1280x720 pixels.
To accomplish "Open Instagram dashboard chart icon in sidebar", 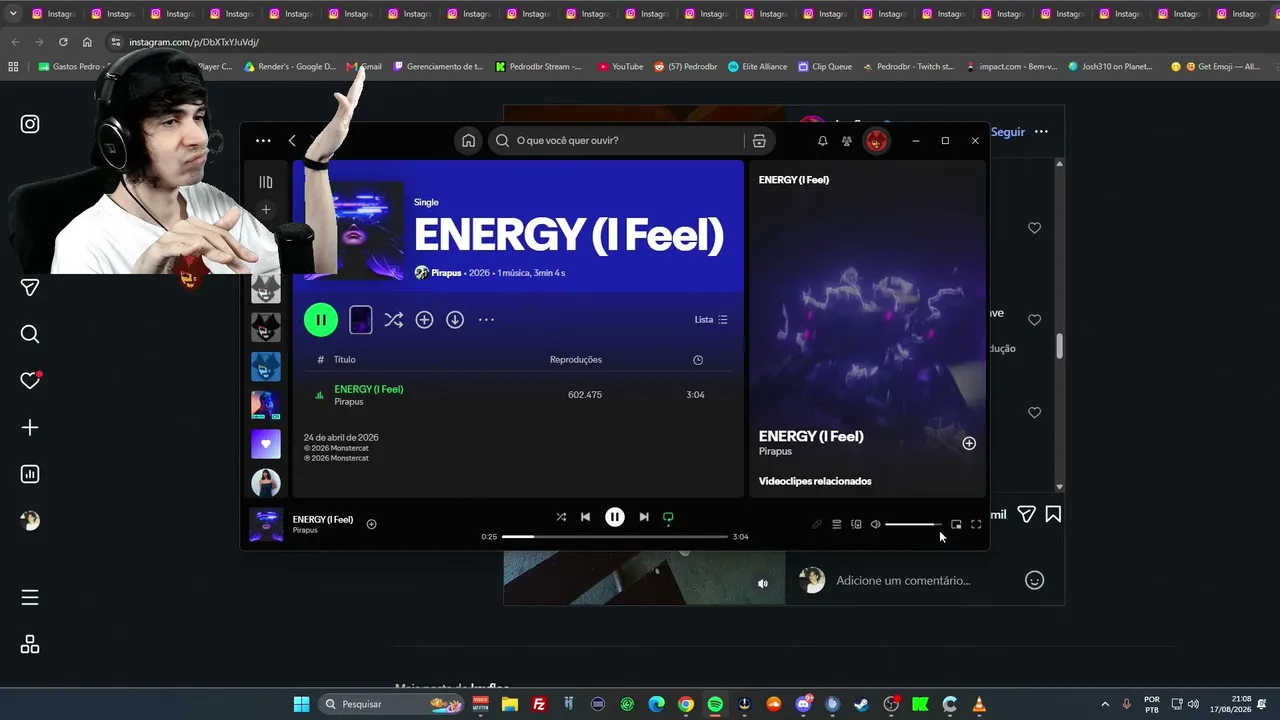I will [30, 474].
